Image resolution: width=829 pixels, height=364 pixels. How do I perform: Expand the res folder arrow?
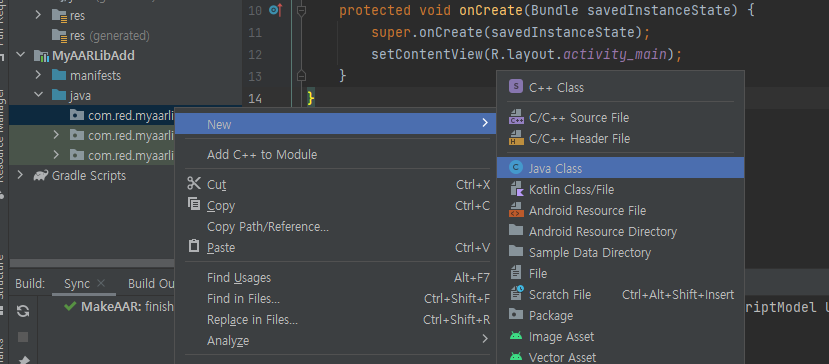(38, 15)
